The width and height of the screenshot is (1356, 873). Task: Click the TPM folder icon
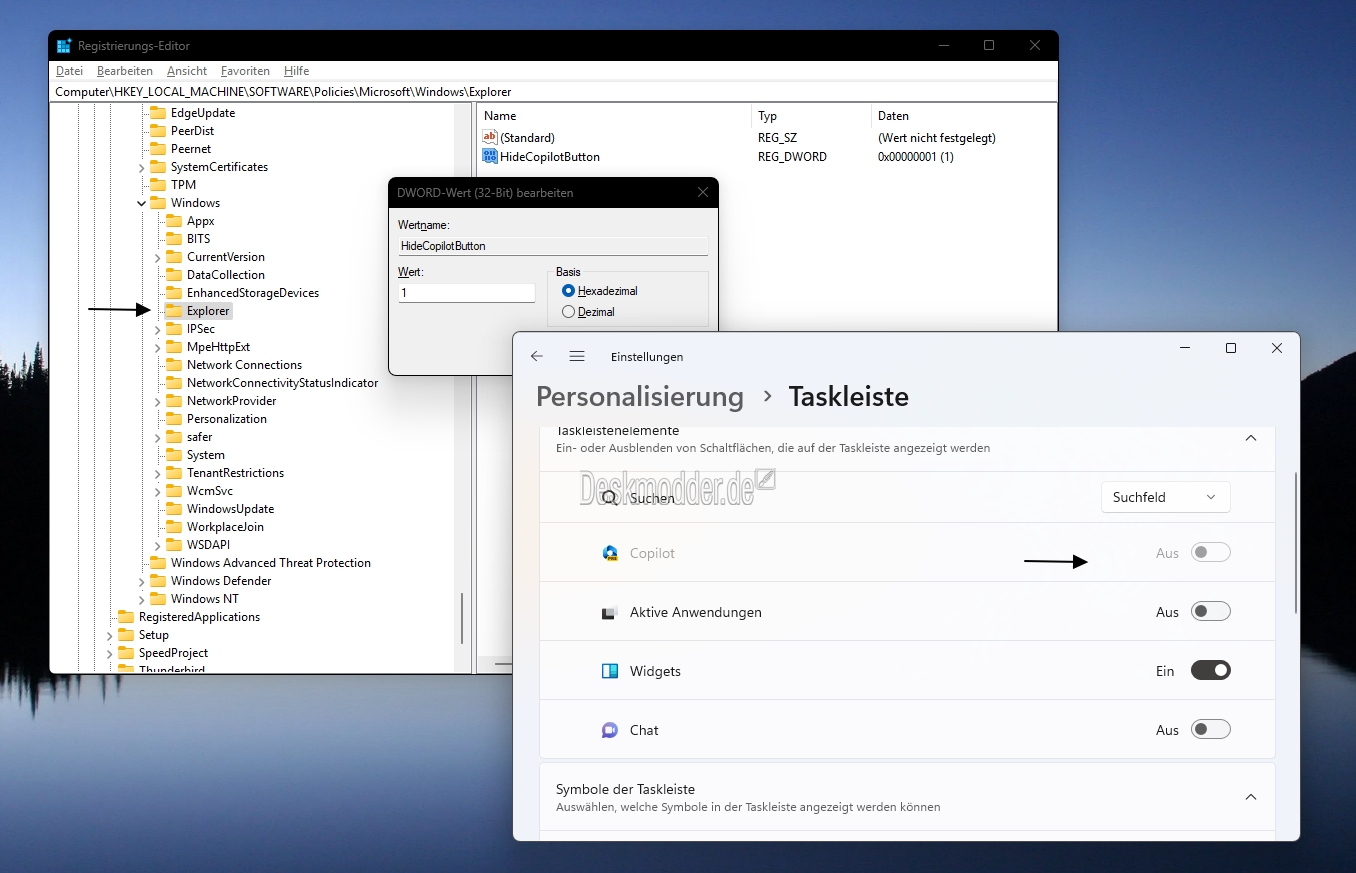(x=158, y=185)
